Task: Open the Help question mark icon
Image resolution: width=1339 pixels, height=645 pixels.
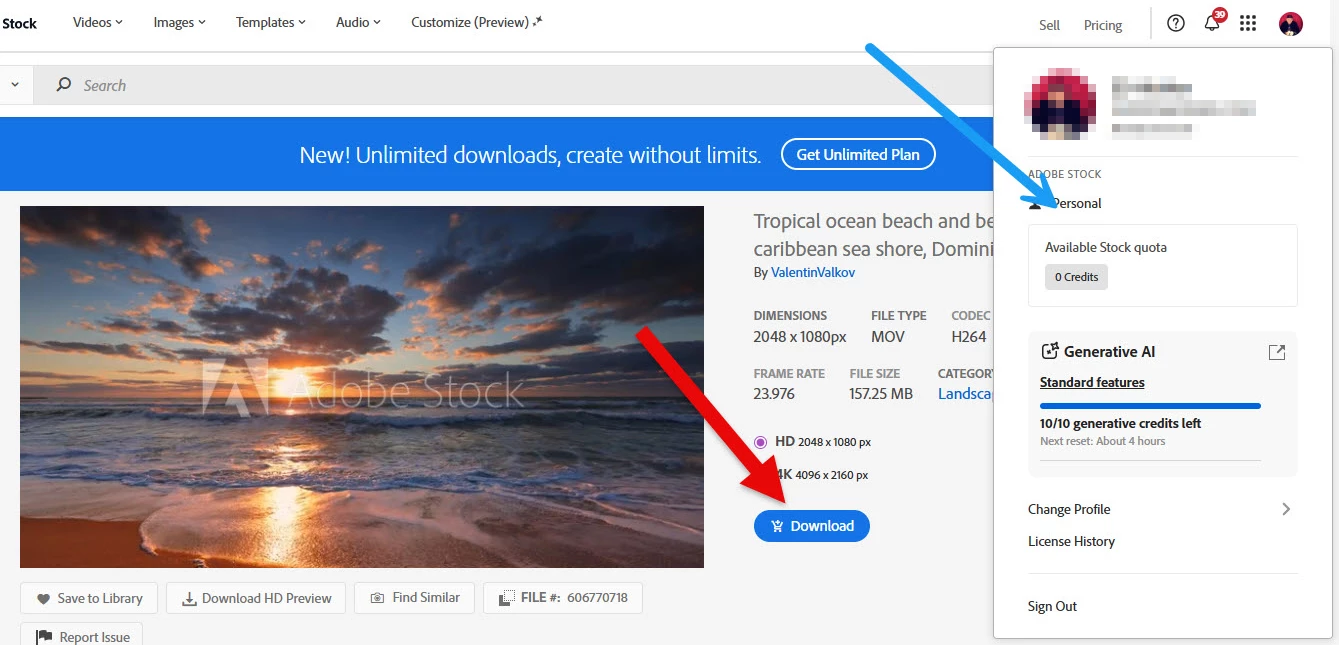Action: (x=1176, y=23)
